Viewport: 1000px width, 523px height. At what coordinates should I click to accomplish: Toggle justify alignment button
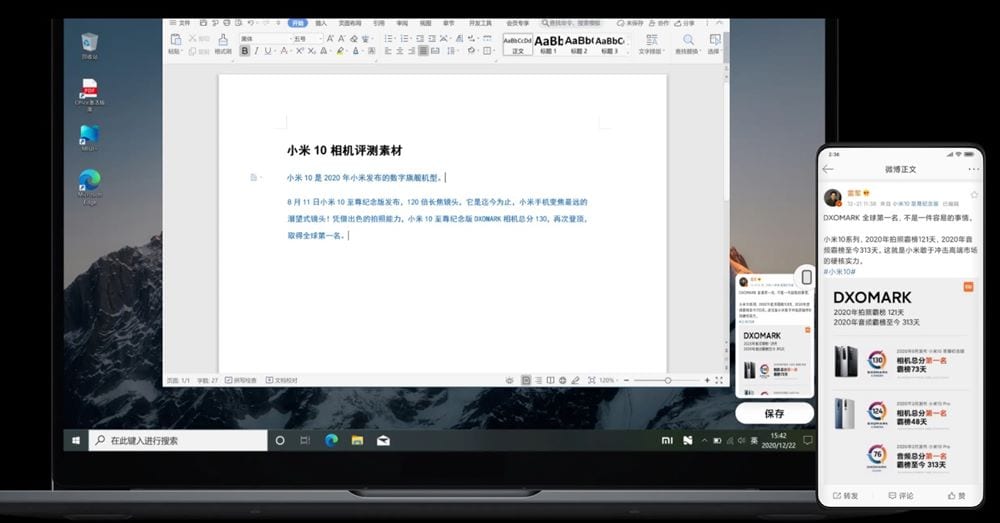pos(423,50)
